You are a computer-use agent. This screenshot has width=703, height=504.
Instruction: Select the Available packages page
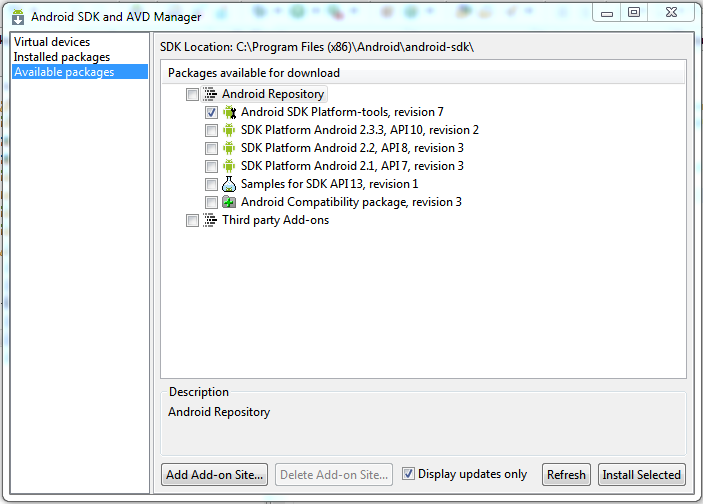click(x=80, y=72)
